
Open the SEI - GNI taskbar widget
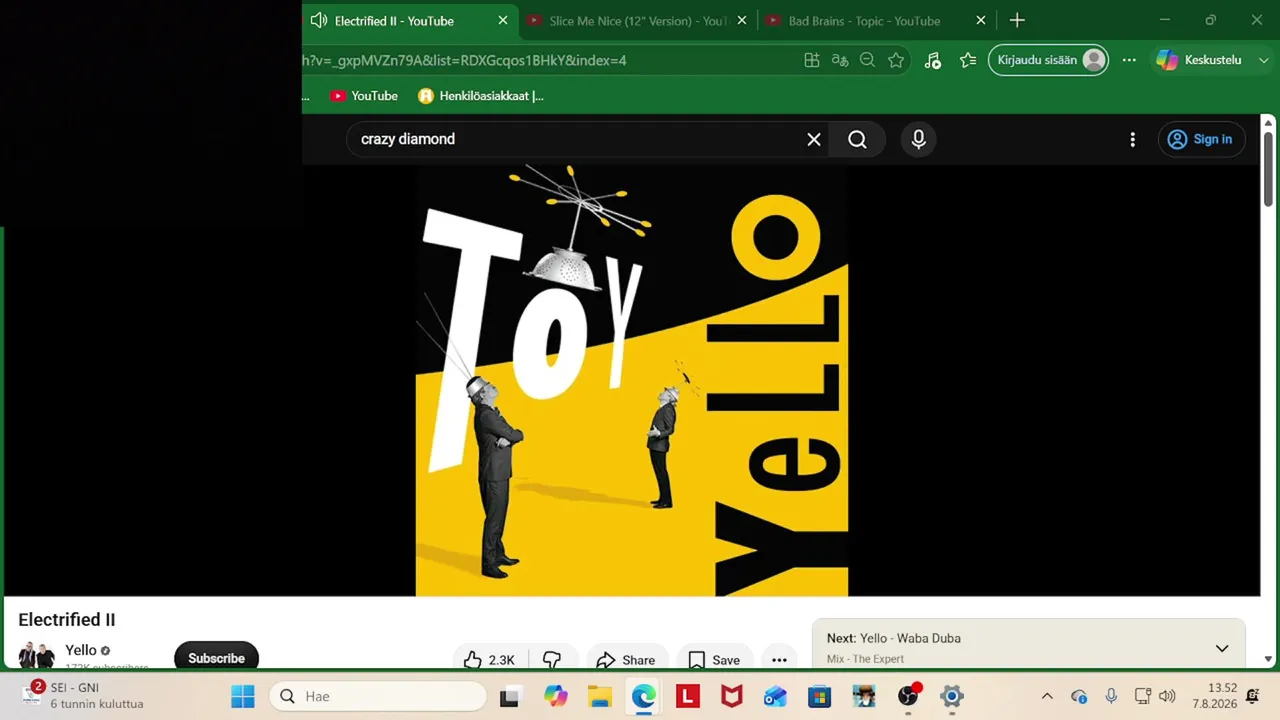(x=83, y=696)
